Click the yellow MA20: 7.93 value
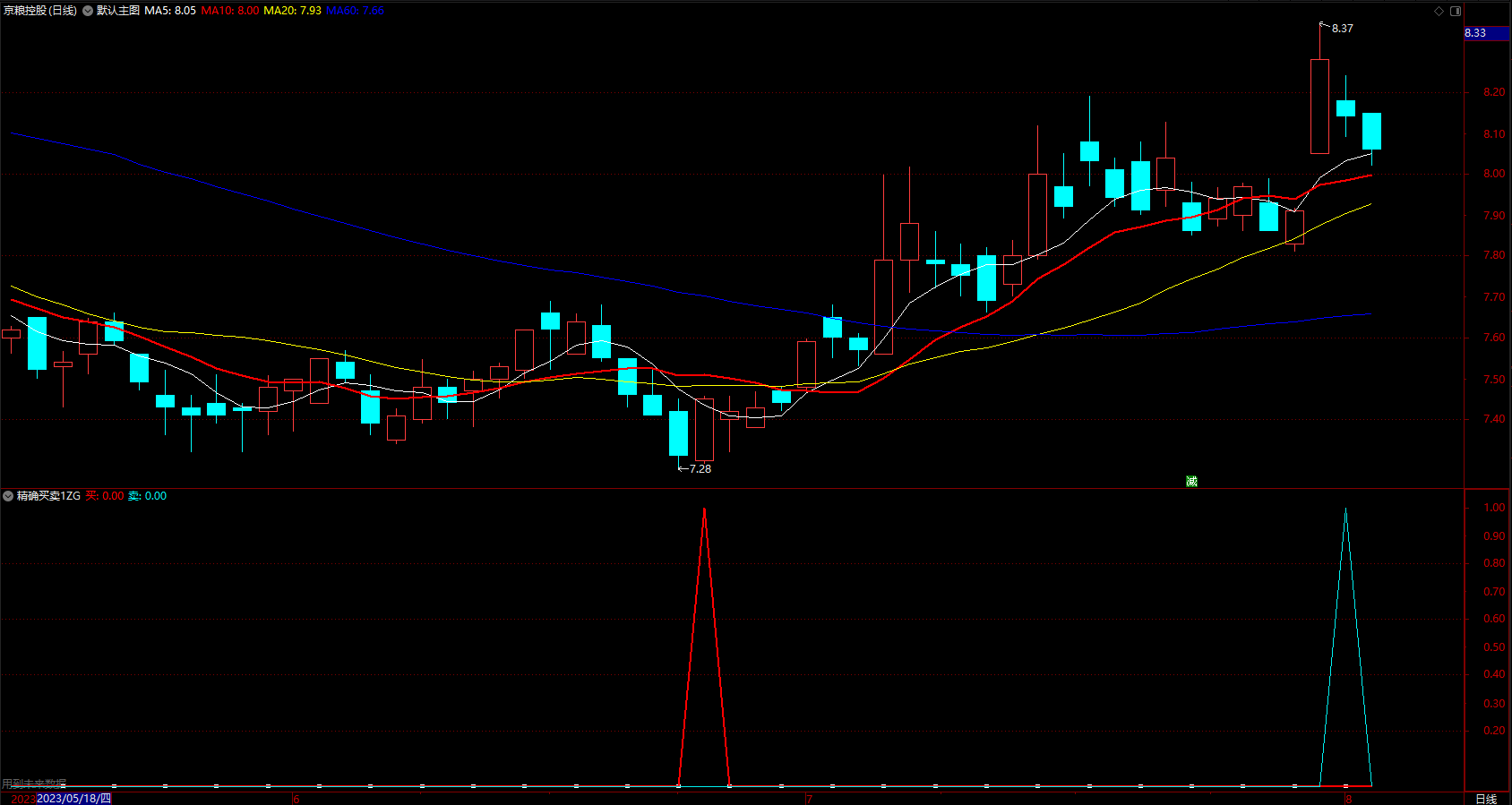Image resolution: width=1512 pixels, height=805 pixels. pyautogui.click(x=292, y=11)
